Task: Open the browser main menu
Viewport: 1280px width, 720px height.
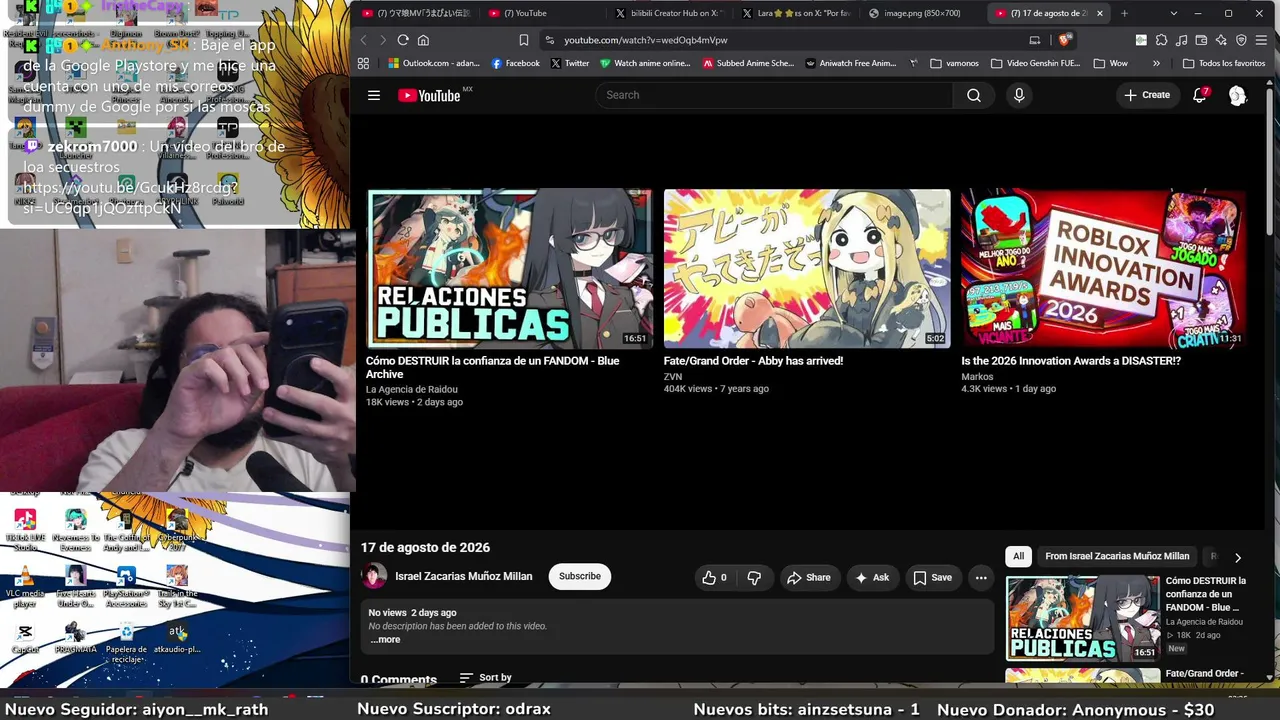Action: [x=1262, y=40]
